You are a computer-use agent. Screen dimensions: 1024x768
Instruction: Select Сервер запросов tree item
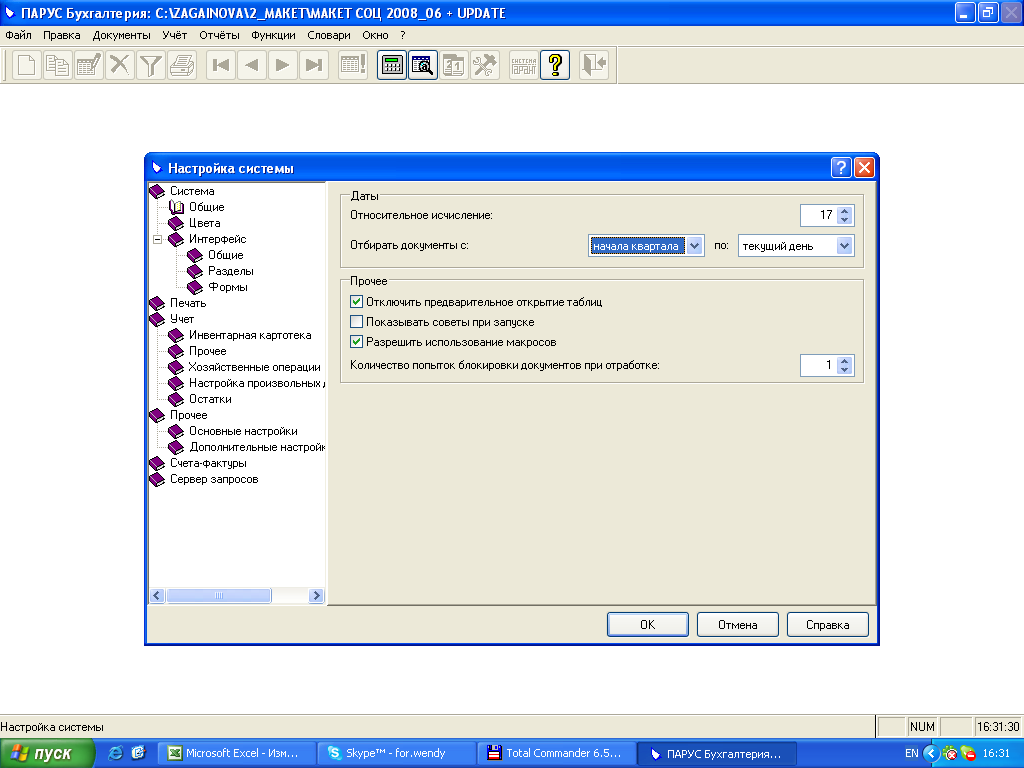214,479
